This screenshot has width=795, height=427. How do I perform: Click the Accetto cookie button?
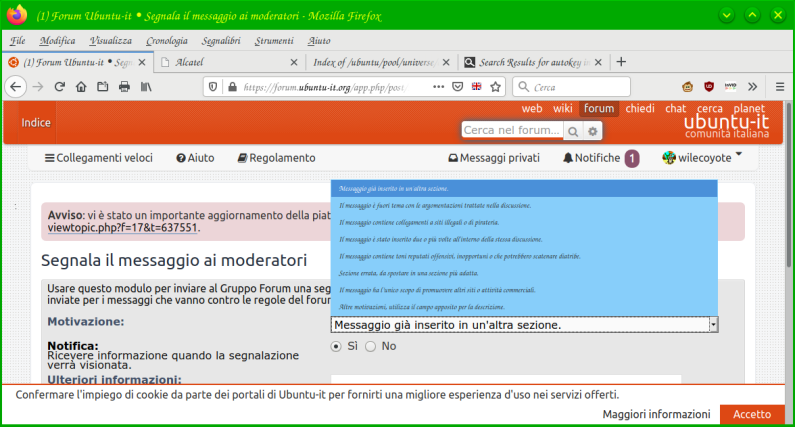coord(752,414)
